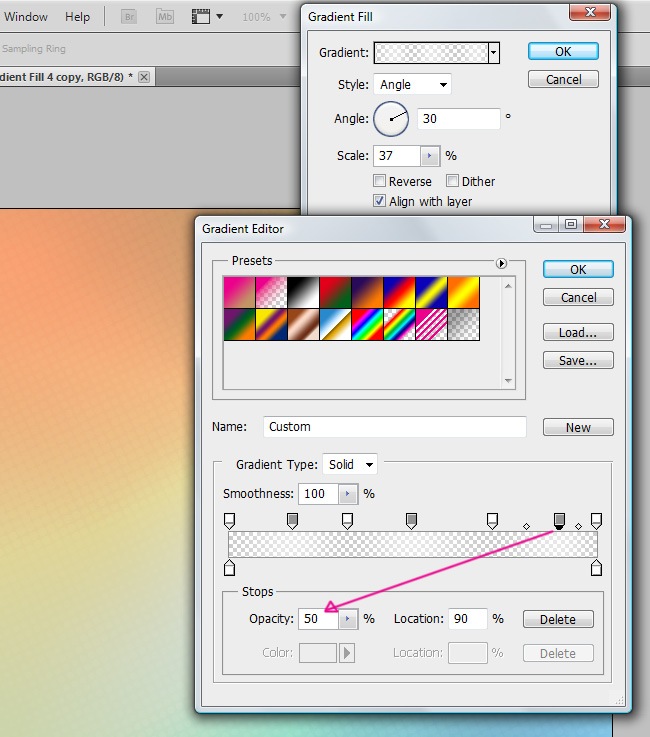This screenshot has height=737, width=650.
Task: Open the Help menu
Action: 77,17
